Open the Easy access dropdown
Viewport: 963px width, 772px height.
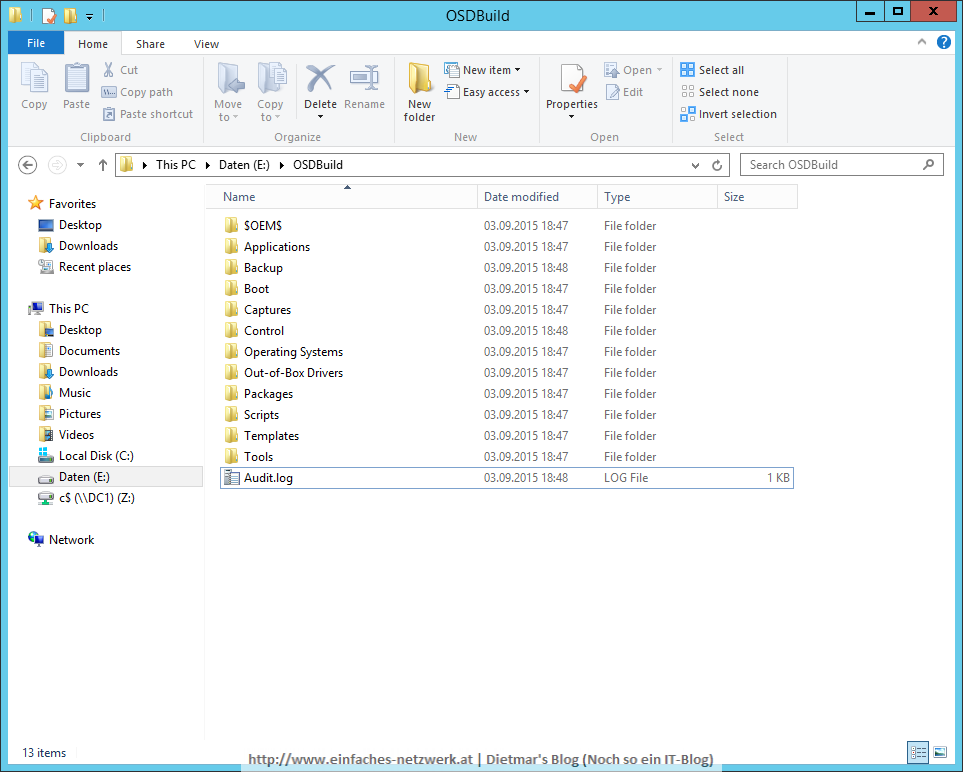point(486,92)
